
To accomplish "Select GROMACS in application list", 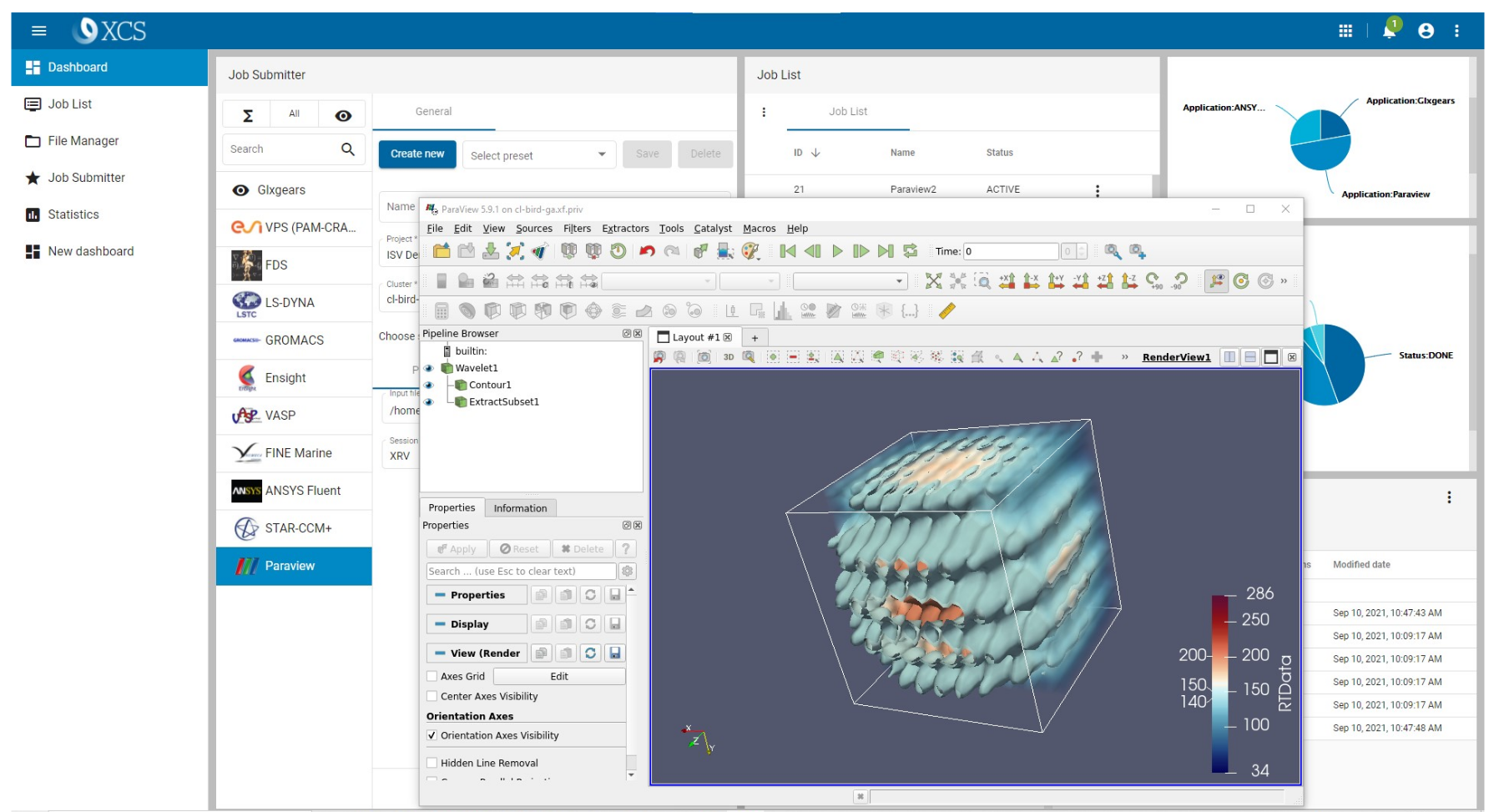I will pos(294,340).
